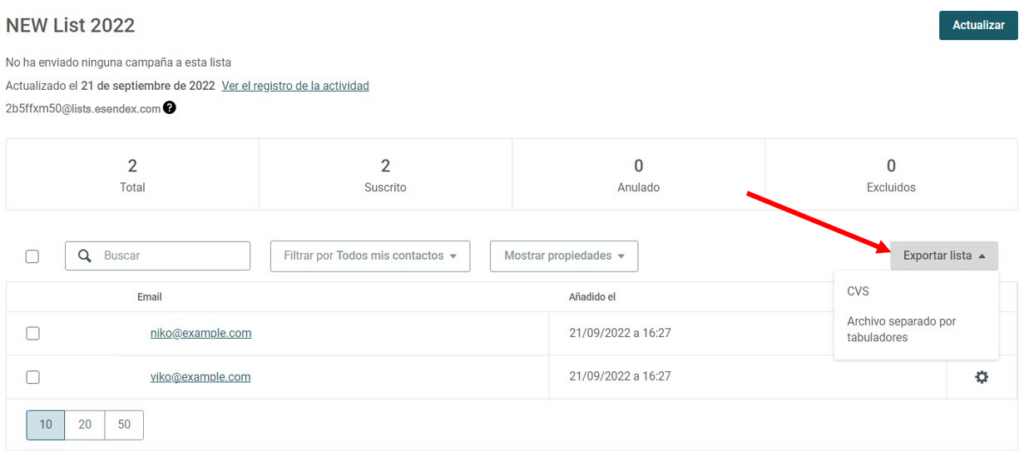This screenshot has height=457, width=1024.
Task: Show 20 contacts per page
Action: tap(85, 424)
